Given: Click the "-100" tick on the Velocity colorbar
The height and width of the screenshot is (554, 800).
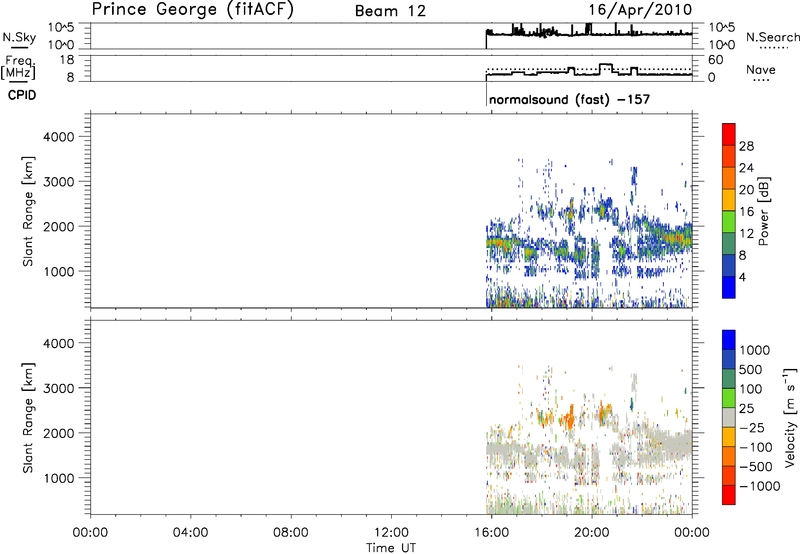Looking at the screenshot, I should (756, 447).
